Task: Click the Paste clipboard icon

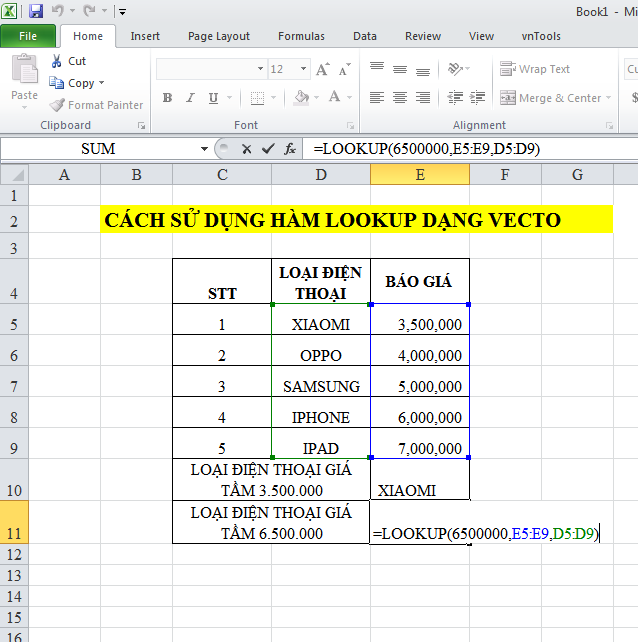Action: pos(25,69)
